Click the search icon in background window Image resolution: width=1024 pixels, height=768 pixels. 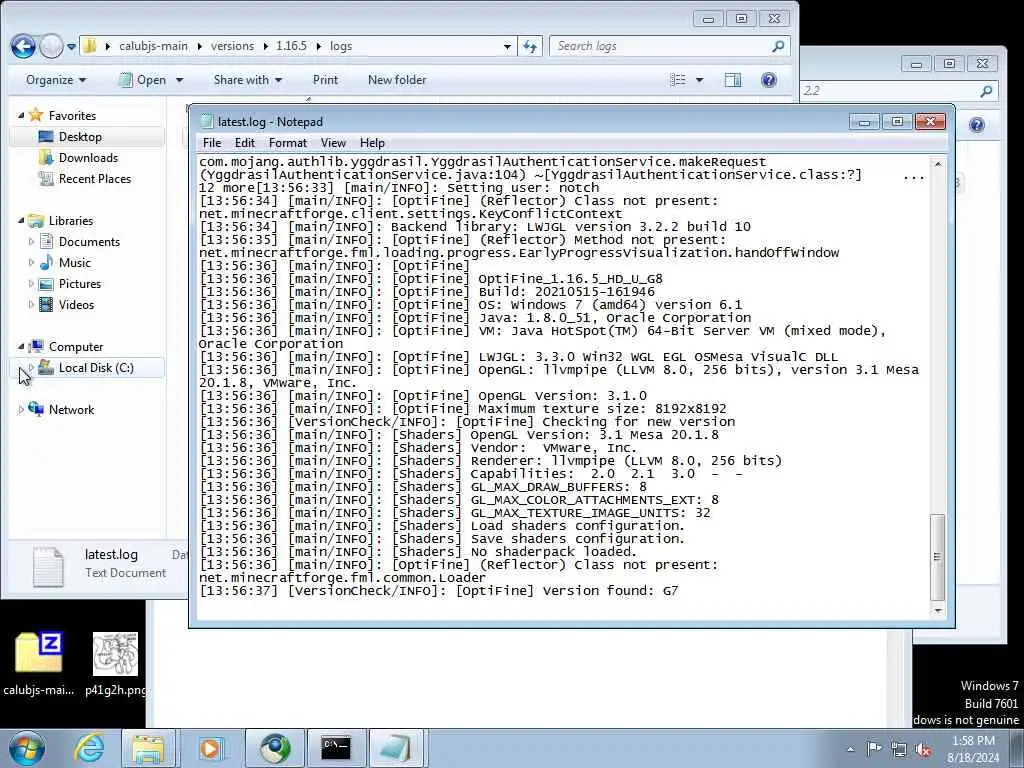coord(986,91)
